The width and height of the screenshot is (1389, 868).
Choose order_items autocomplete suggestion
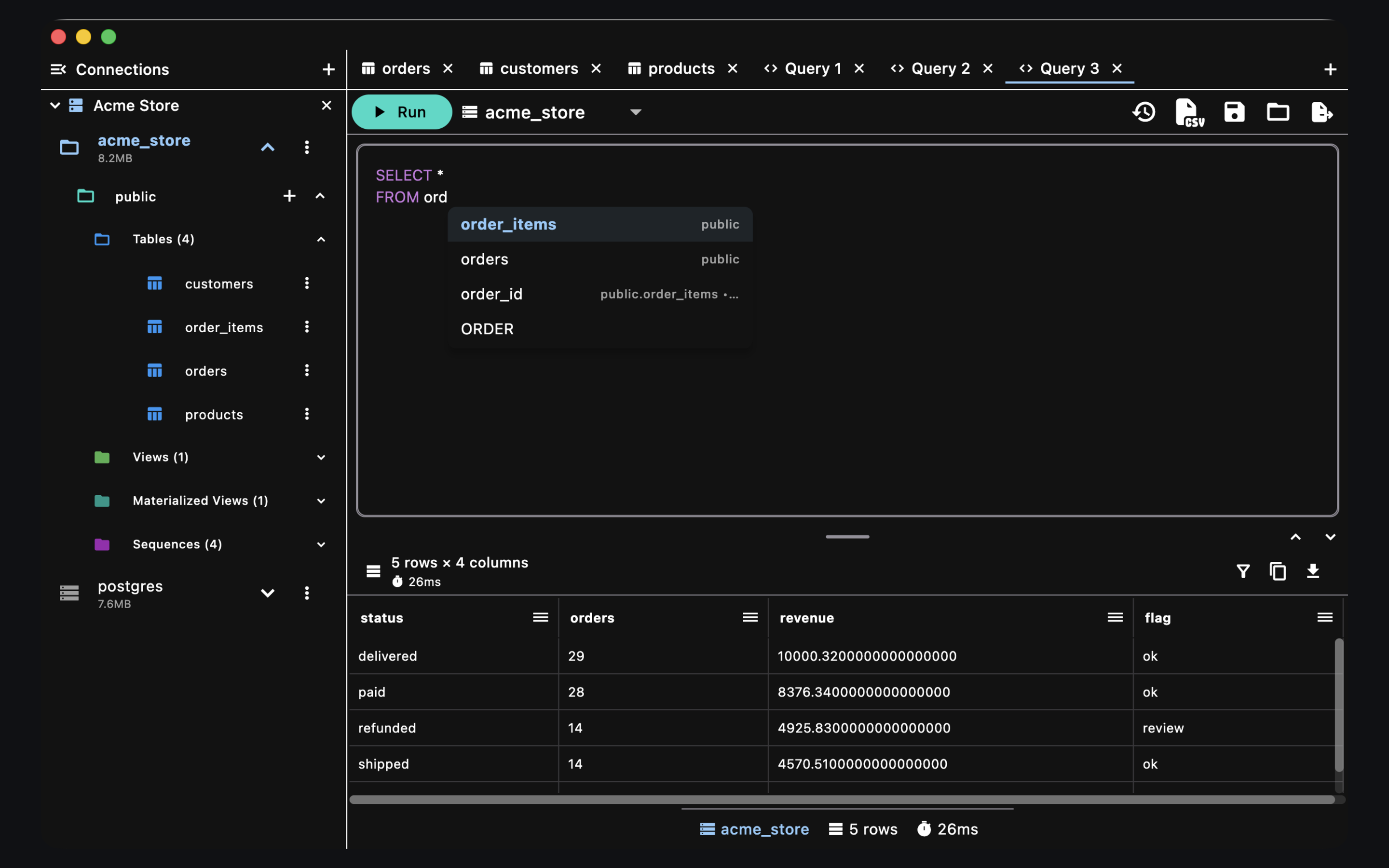[600, 224]
